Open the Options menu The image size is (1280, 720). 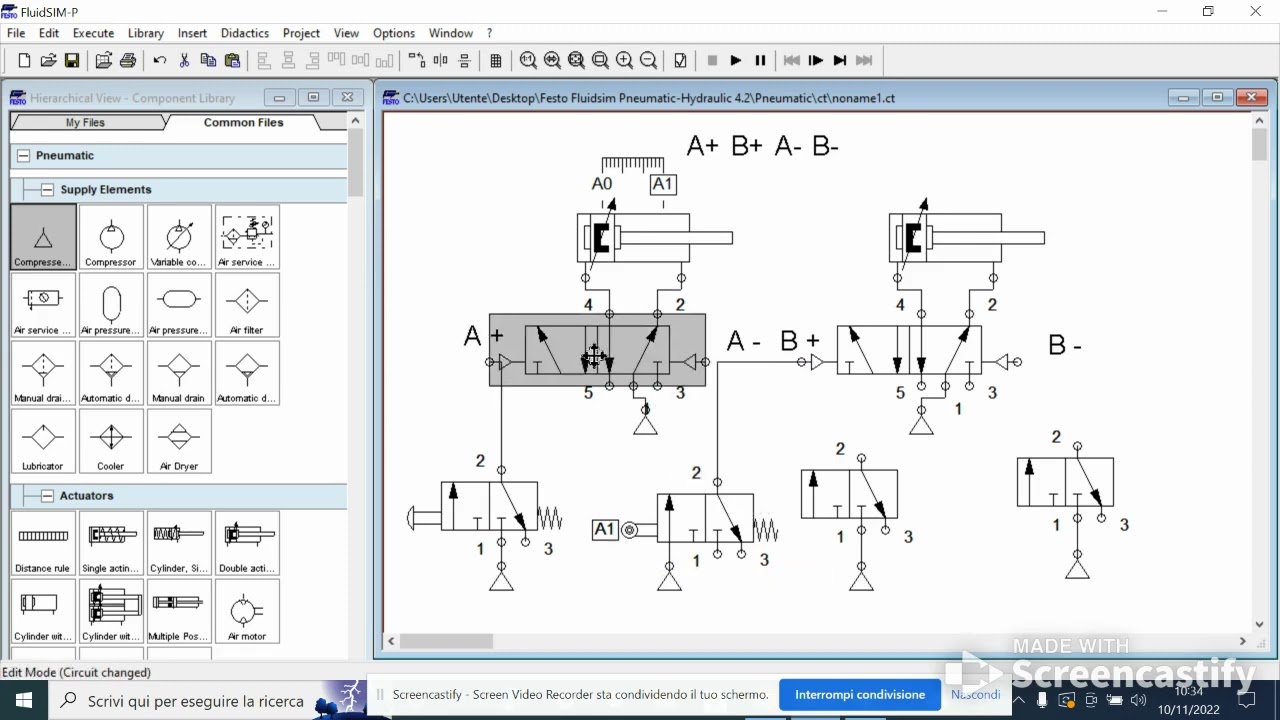point(394,33)
